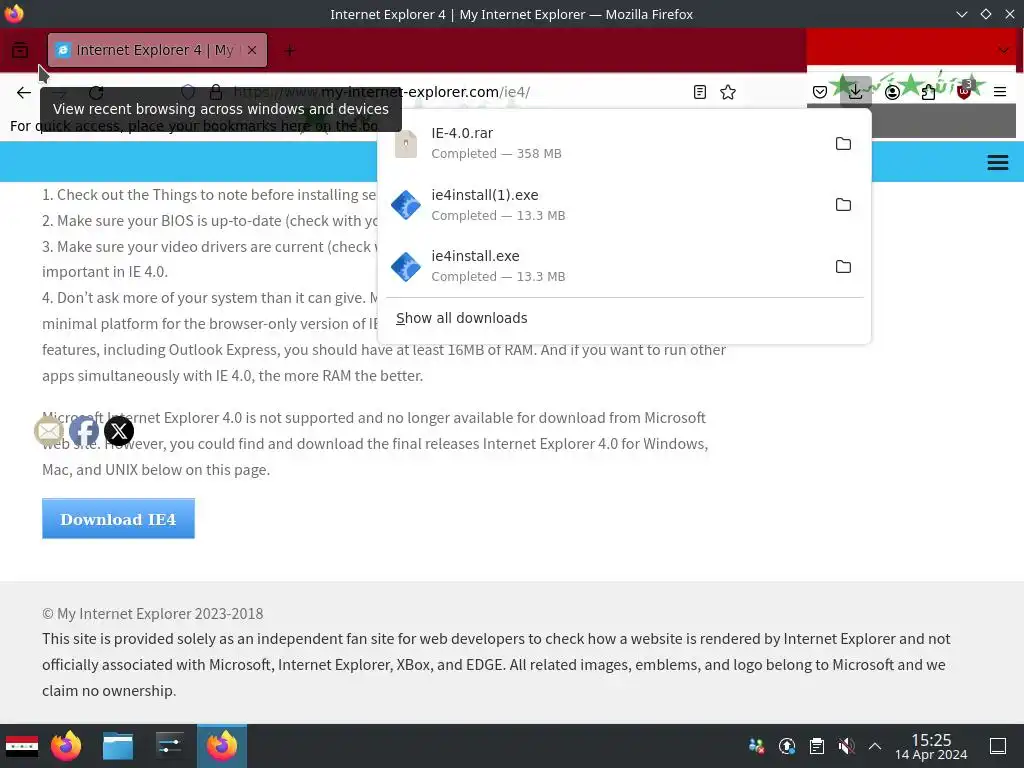Open system settings from taskbar

(170, 746)
